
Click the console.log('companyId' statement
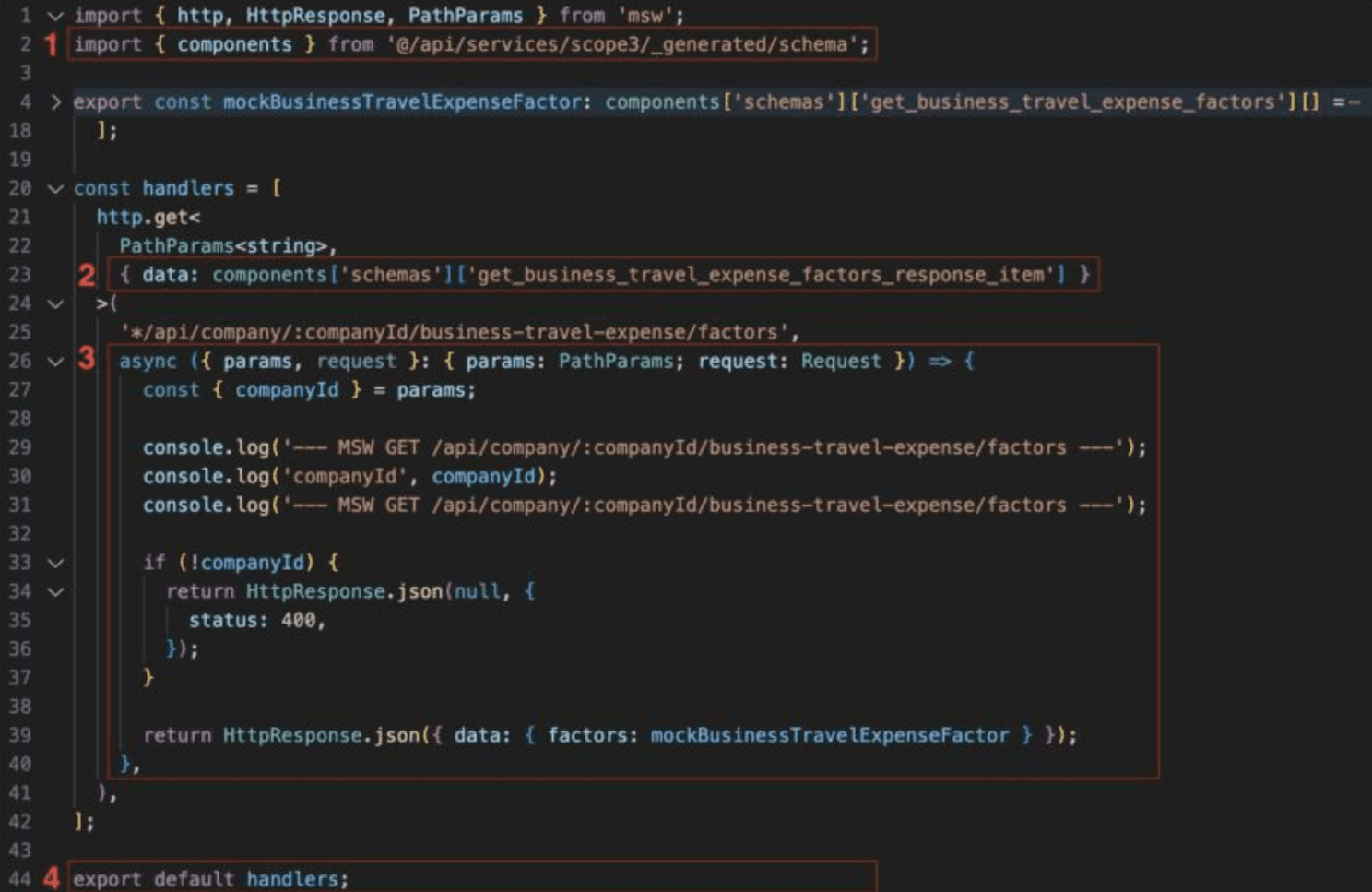tap(349, 476)
